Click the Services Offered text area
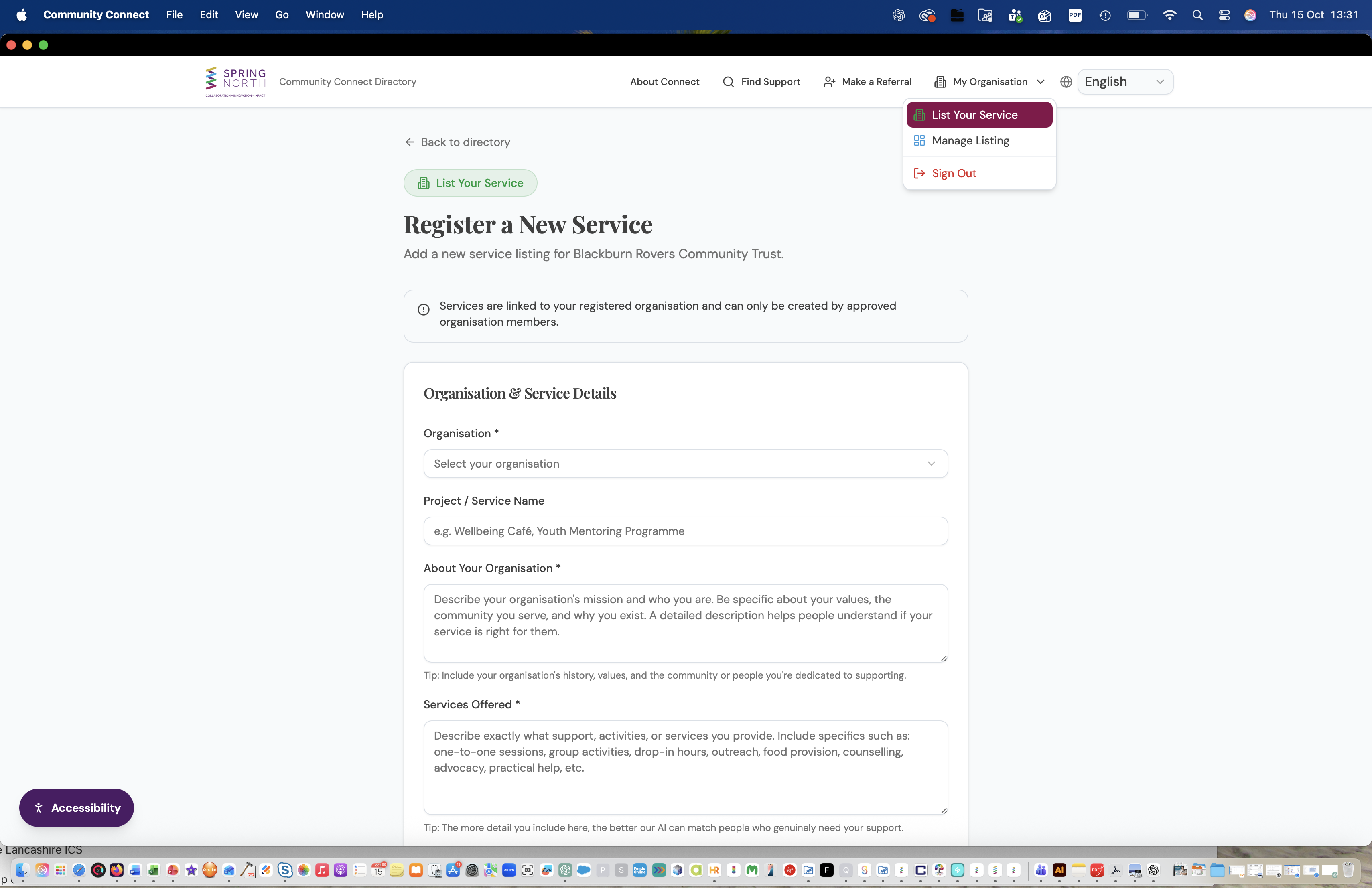 point(686,768)
